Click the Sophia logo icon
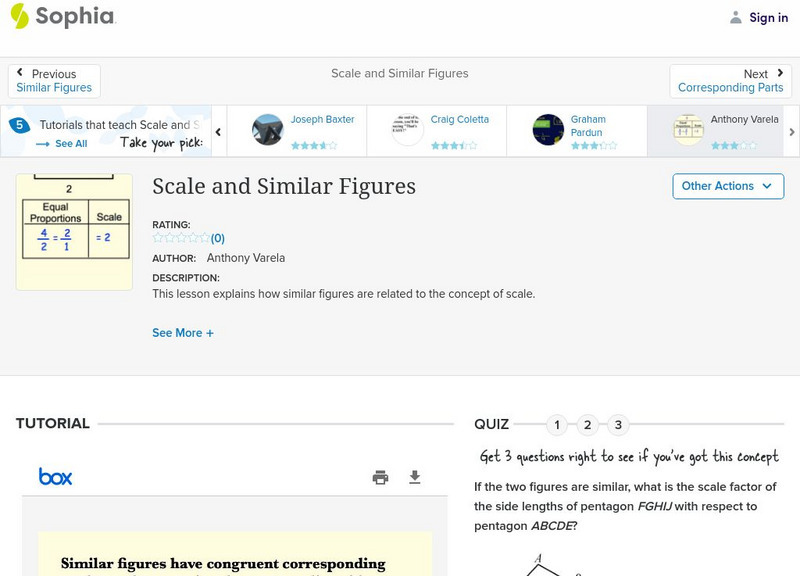 [x=19, y=16]
